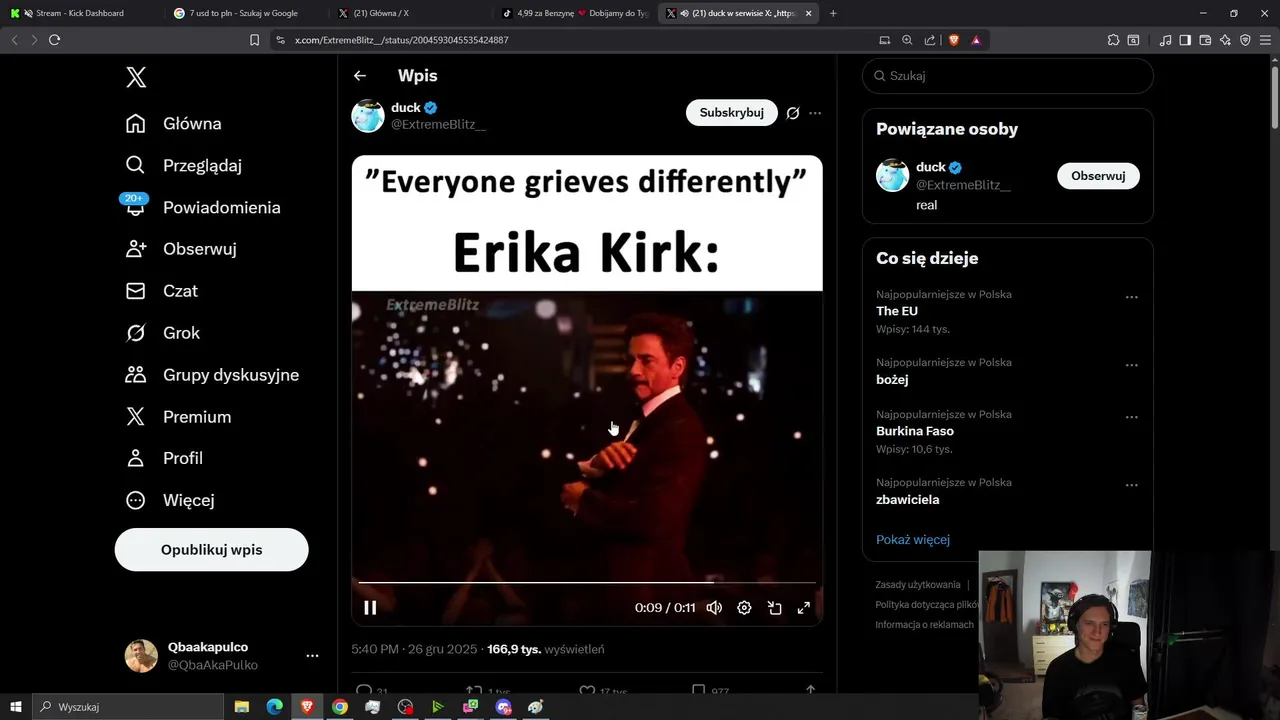The image size is (1280, 720).
Task: Open options for bożej trend
Action: (1131, 365)
